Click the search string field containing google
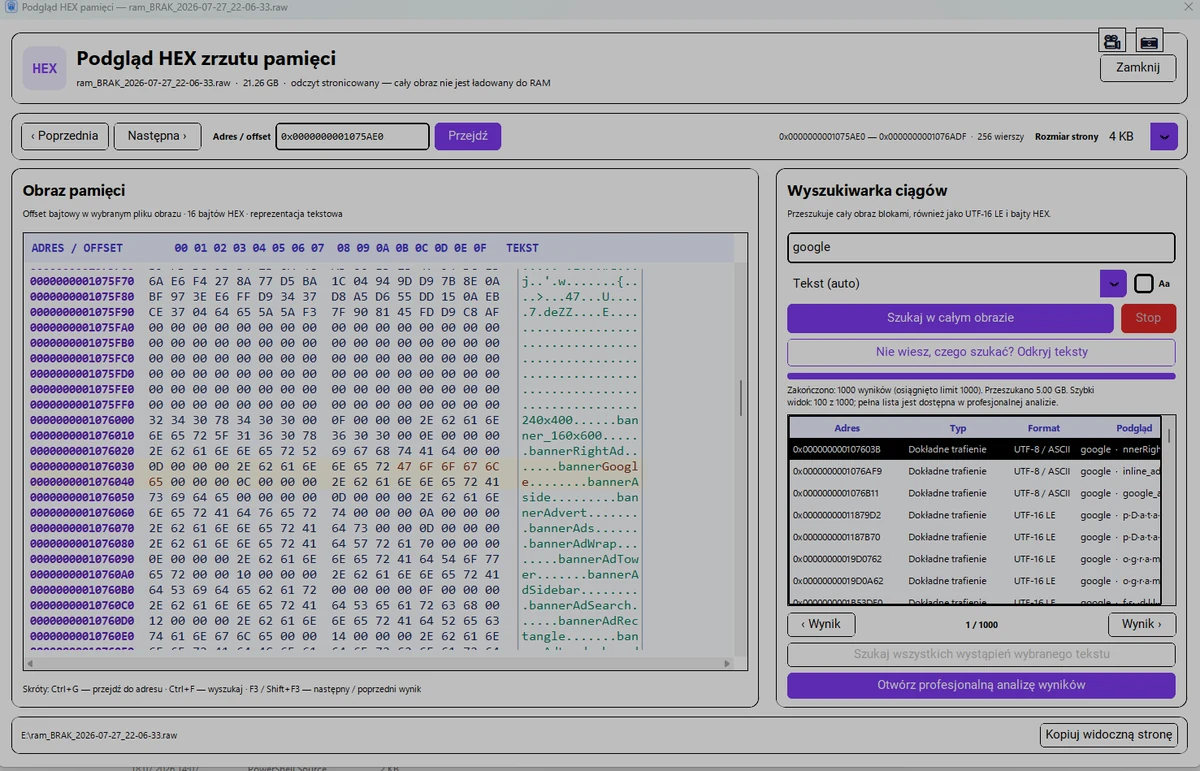This screenshot has width=1200, height=771. pyautogui.click(x=981, y=247)
